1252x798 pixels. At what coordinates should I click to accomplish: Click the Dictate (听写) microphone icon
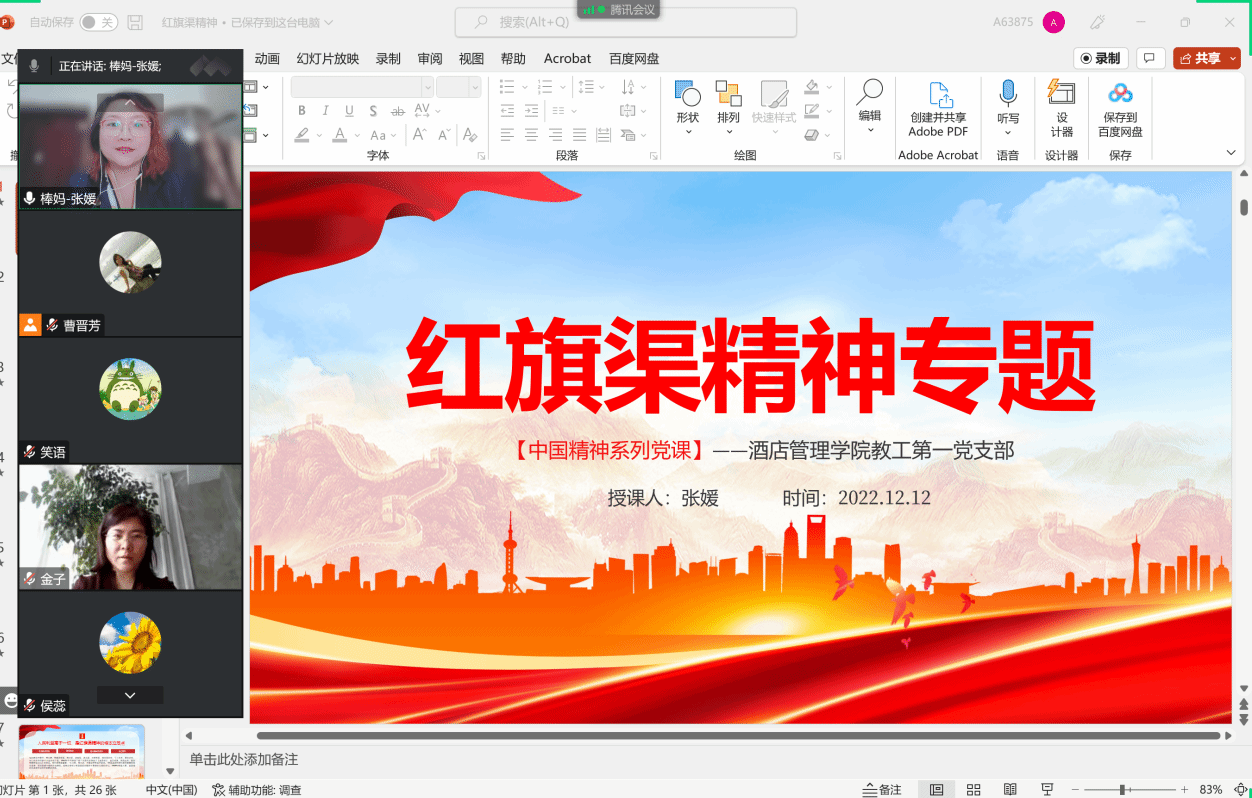pyautogui.click(x=1008, y=95)
